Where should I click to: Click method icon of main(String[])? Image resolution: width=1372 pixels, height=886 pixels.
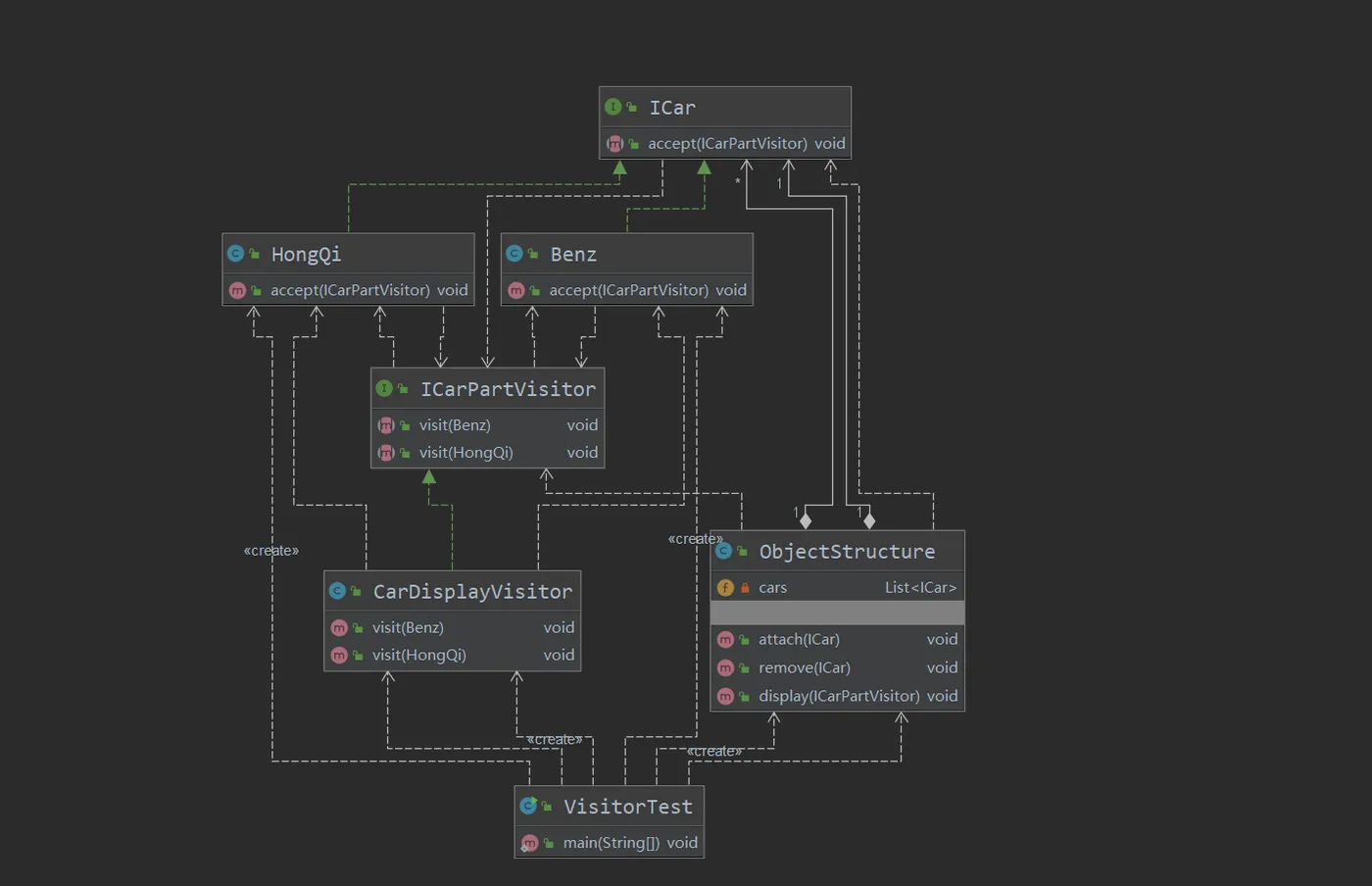tap(530, 843)
